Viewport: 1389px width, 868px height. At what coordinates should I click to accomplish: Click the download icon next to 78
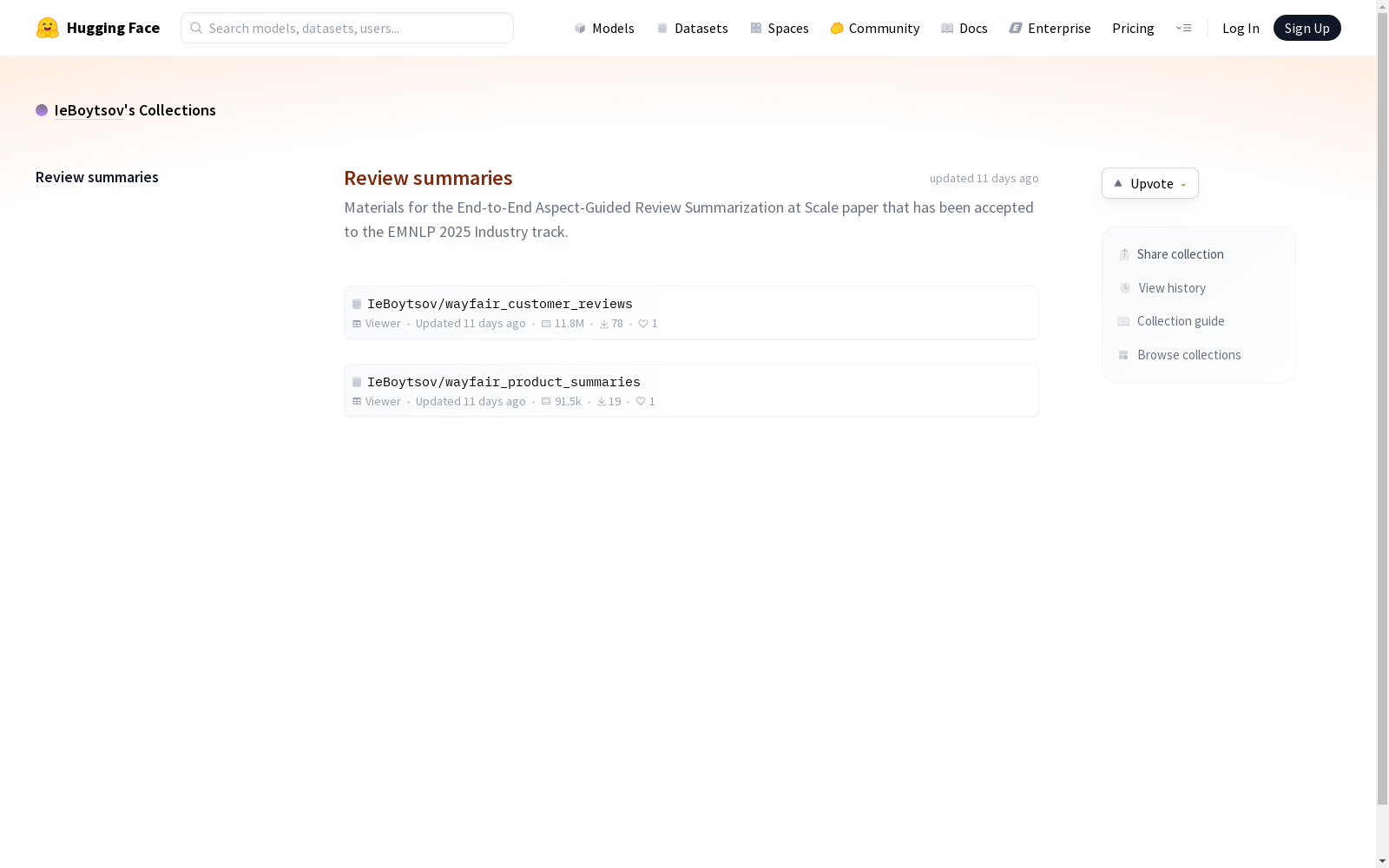(x=604, y=324)
